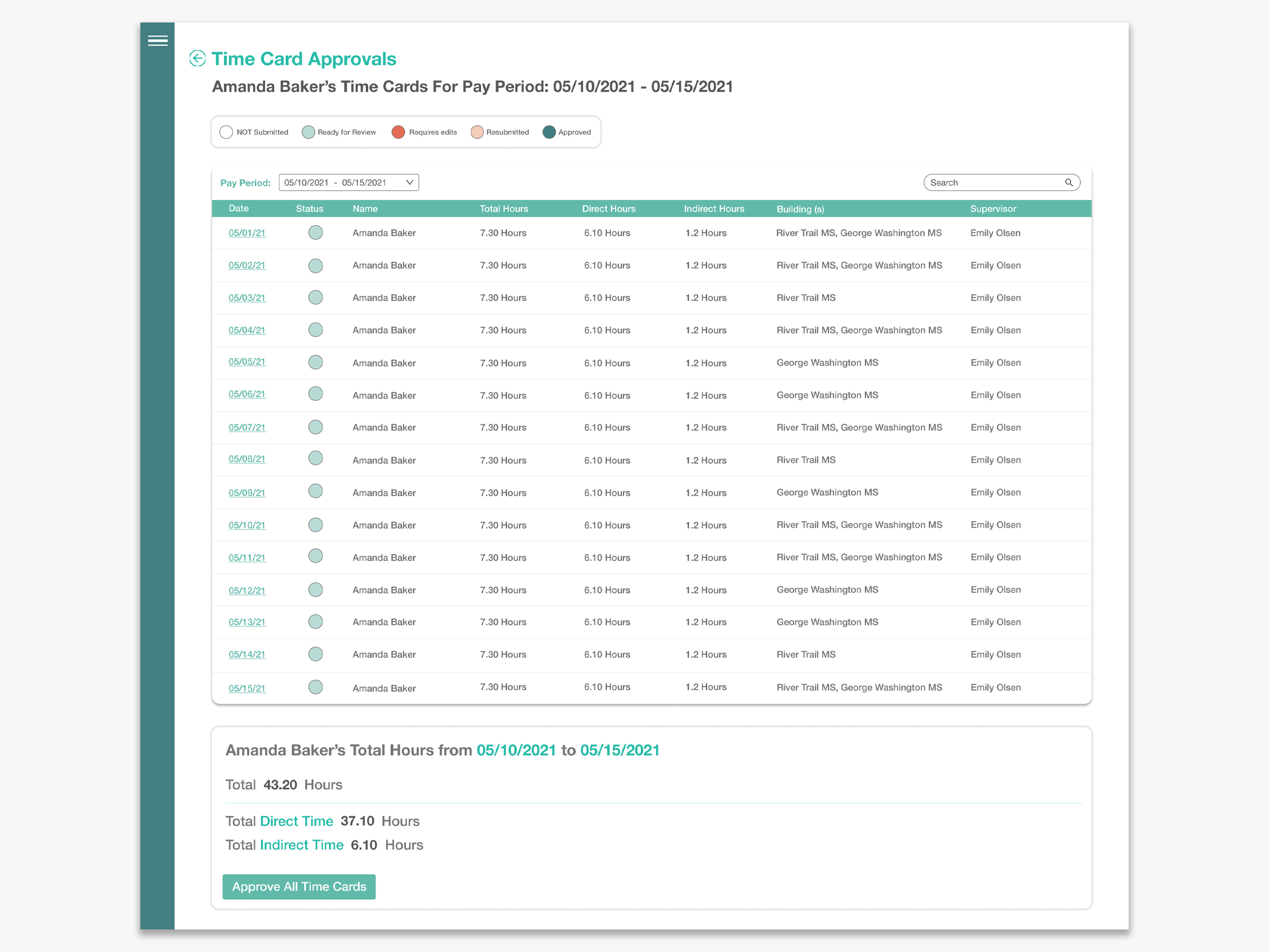
Task: Sort by the Supervisor column header
Action: coord(993,209)
